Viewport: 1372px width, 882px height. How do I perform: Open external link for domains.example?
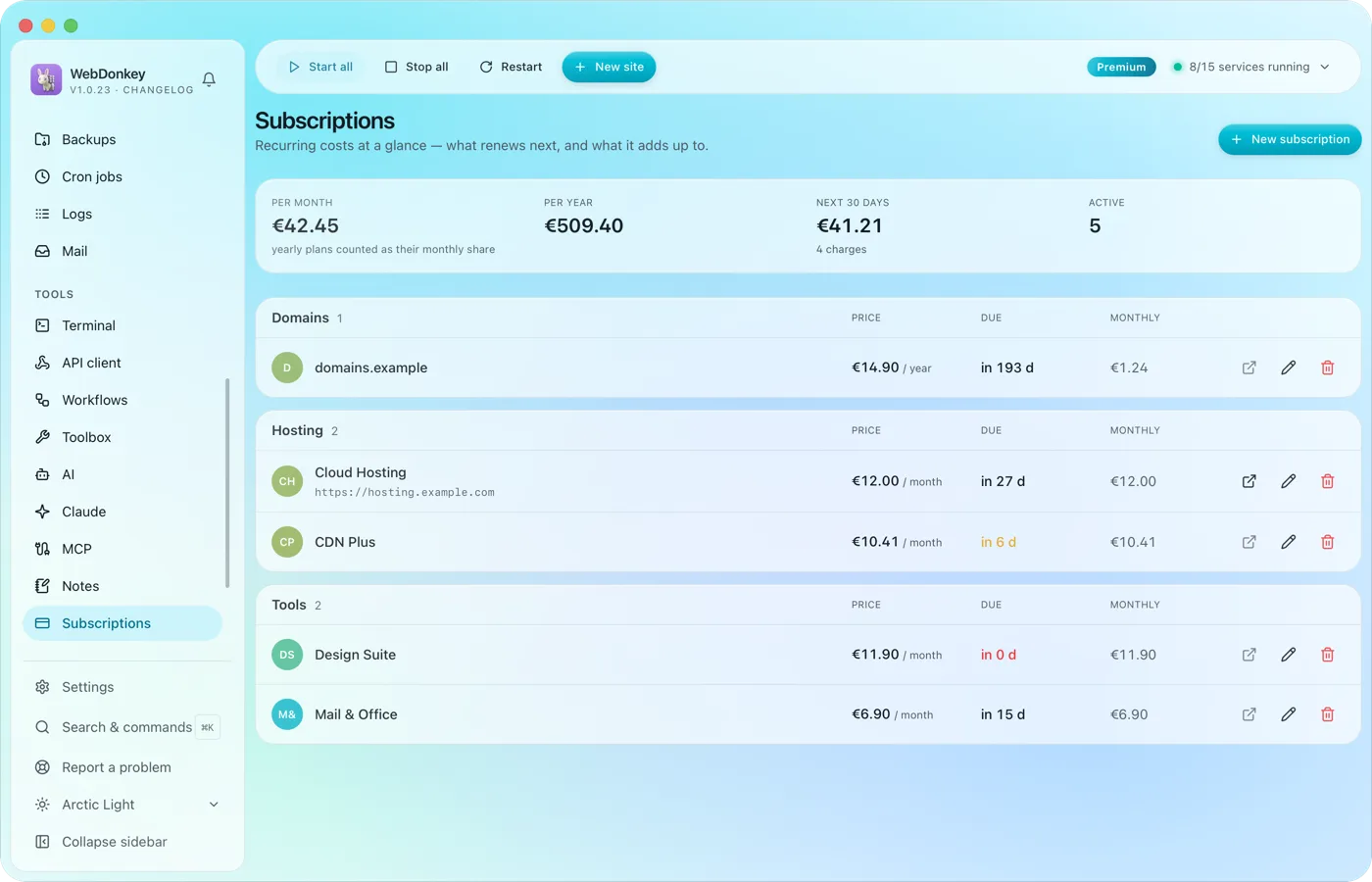pos(1249,367)
